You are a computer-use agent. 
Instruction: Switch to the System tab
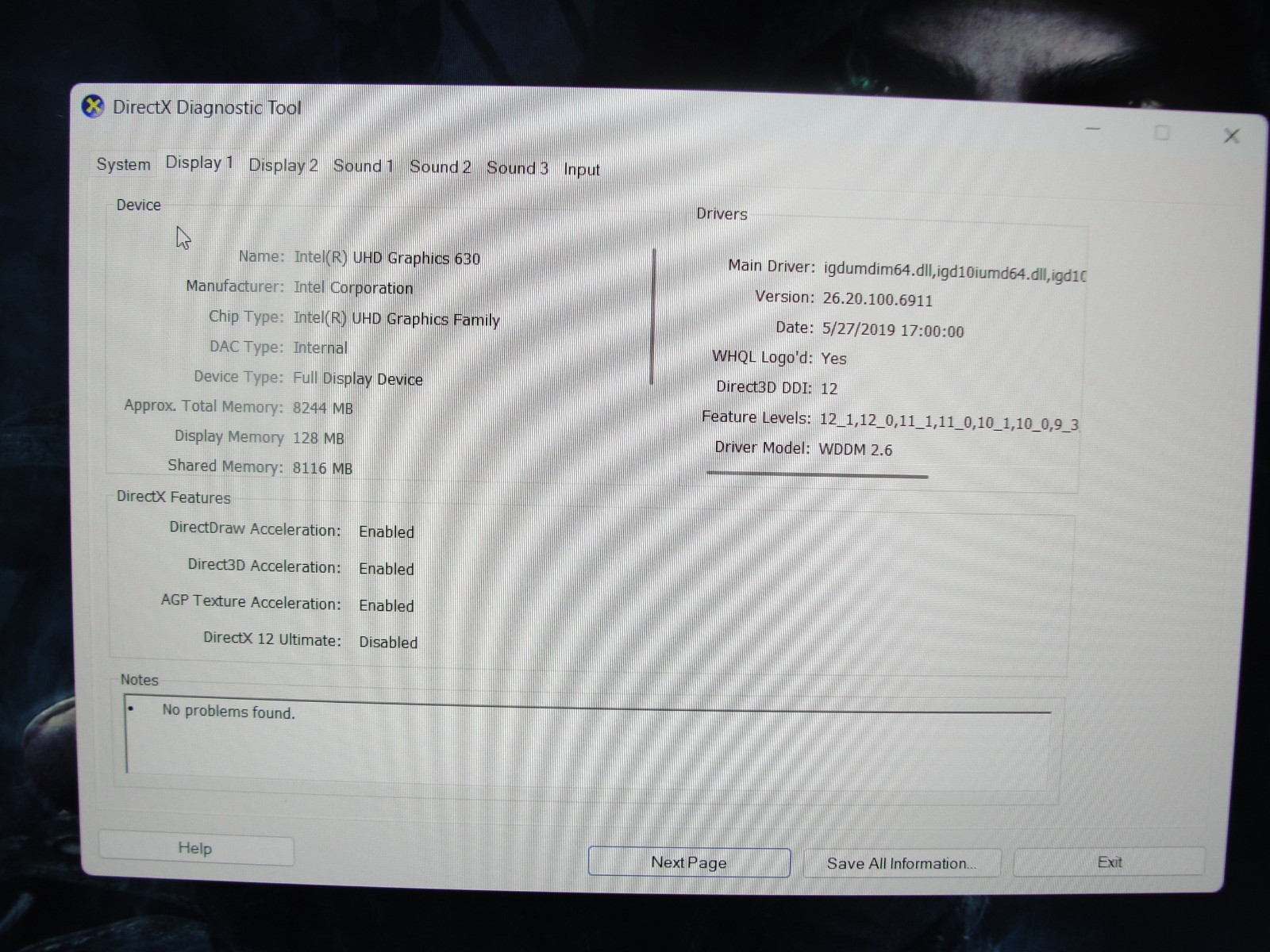[x=123, y=164]
